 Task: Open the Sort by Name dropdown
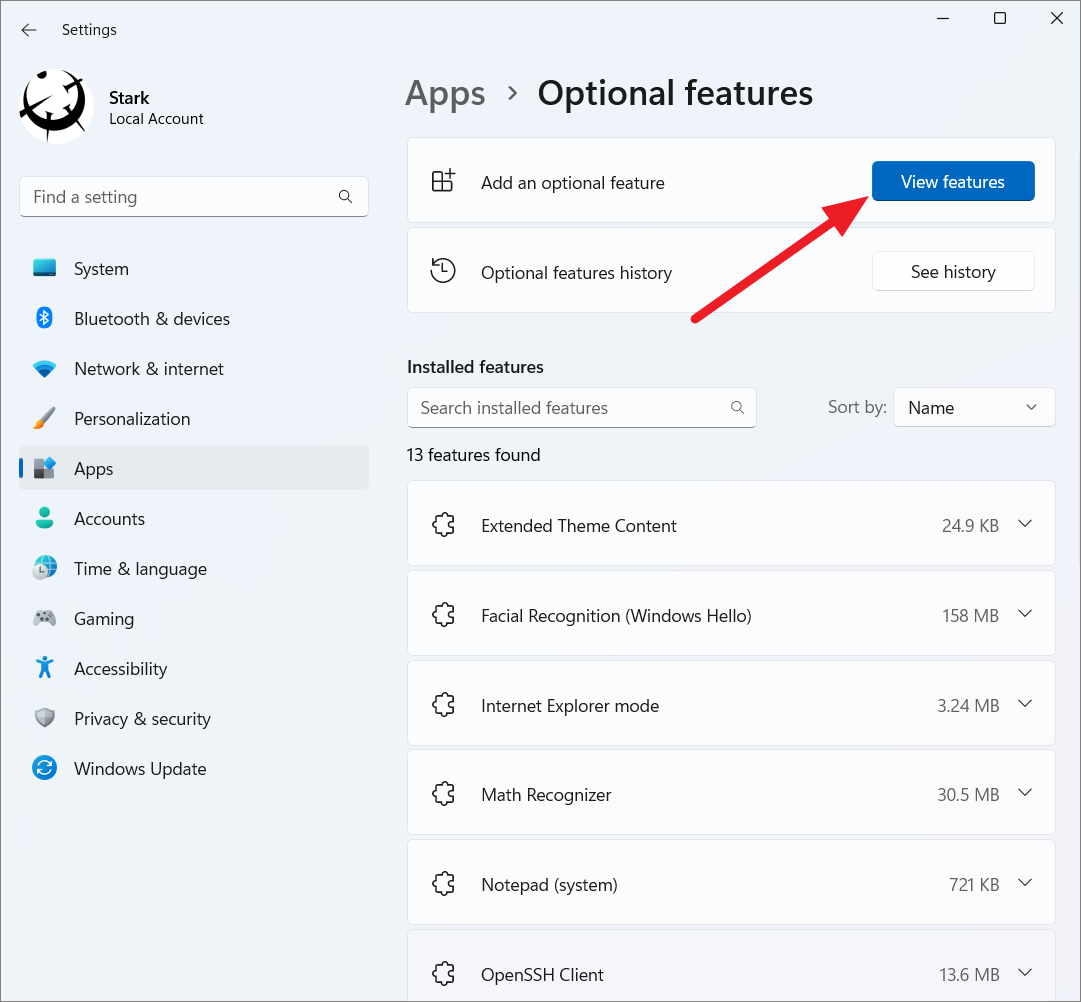[x=972, y=407]
